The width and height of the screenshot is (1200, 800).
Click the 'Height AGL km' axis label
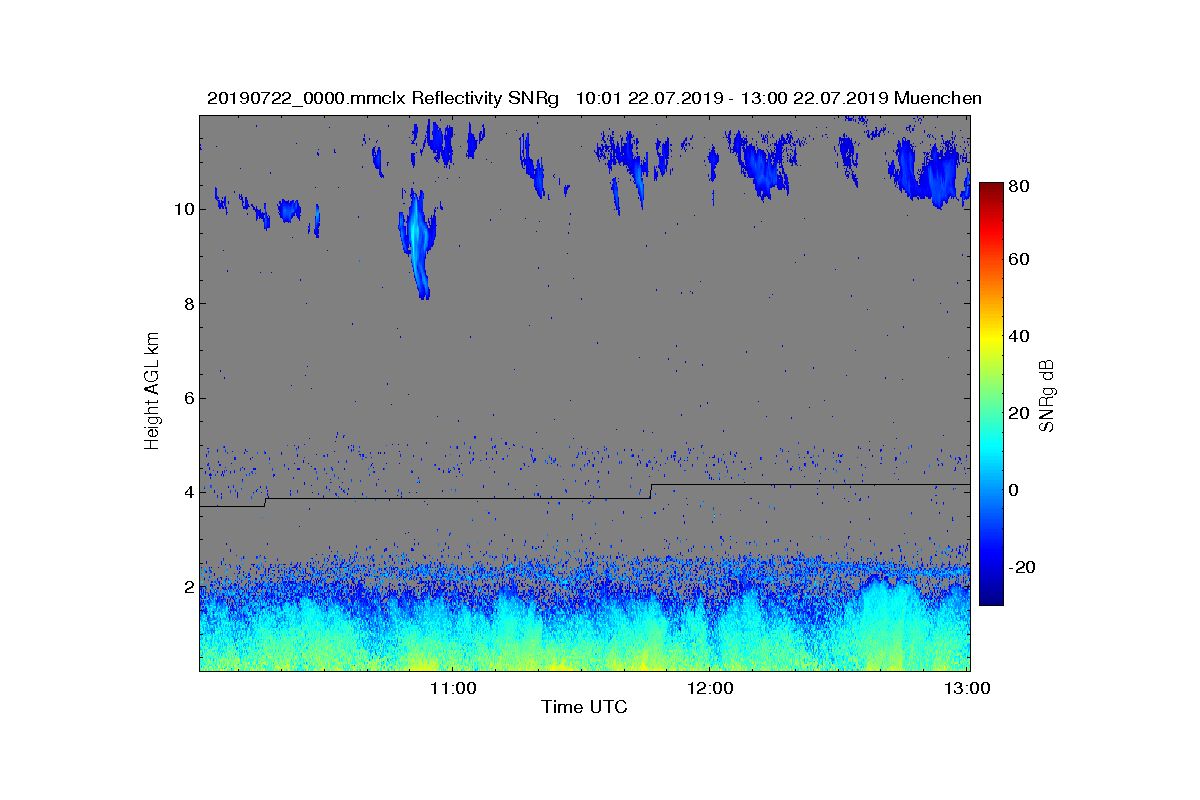point(152,392)
